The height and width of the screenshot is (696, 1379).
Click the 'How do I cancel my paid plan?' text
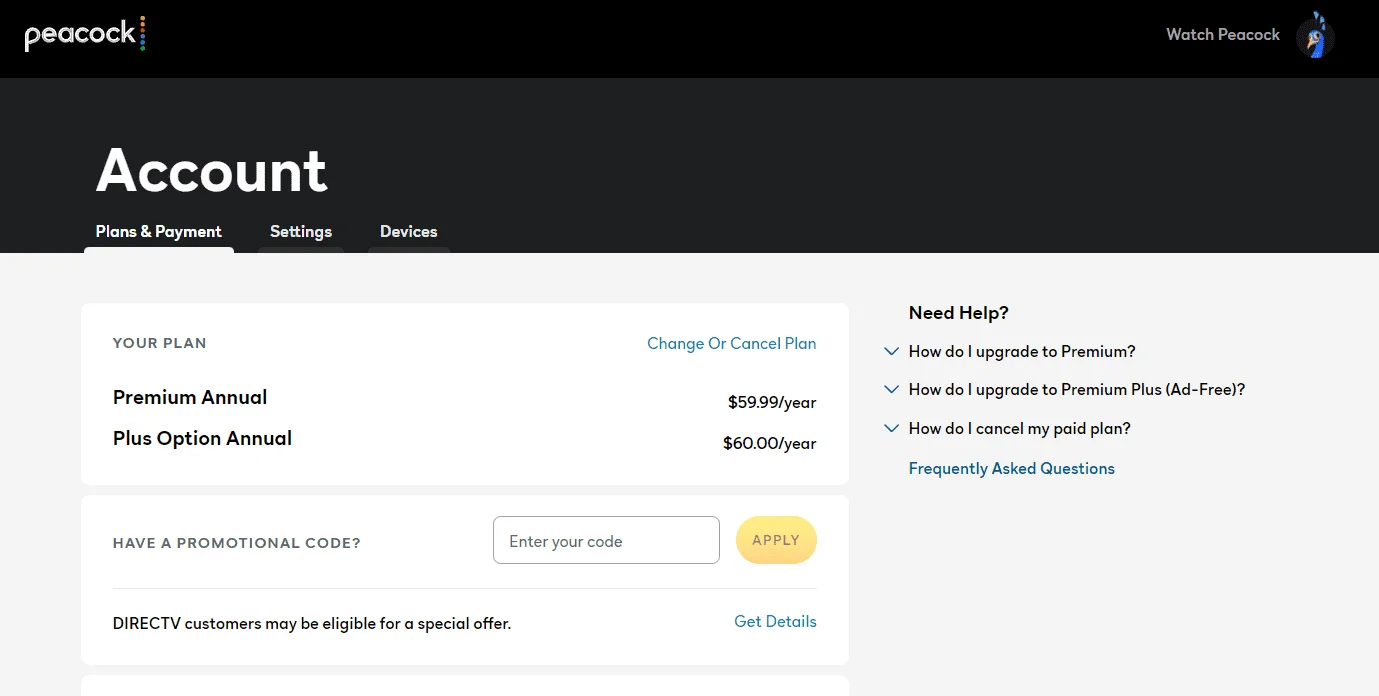click(x=1020, y=429)
